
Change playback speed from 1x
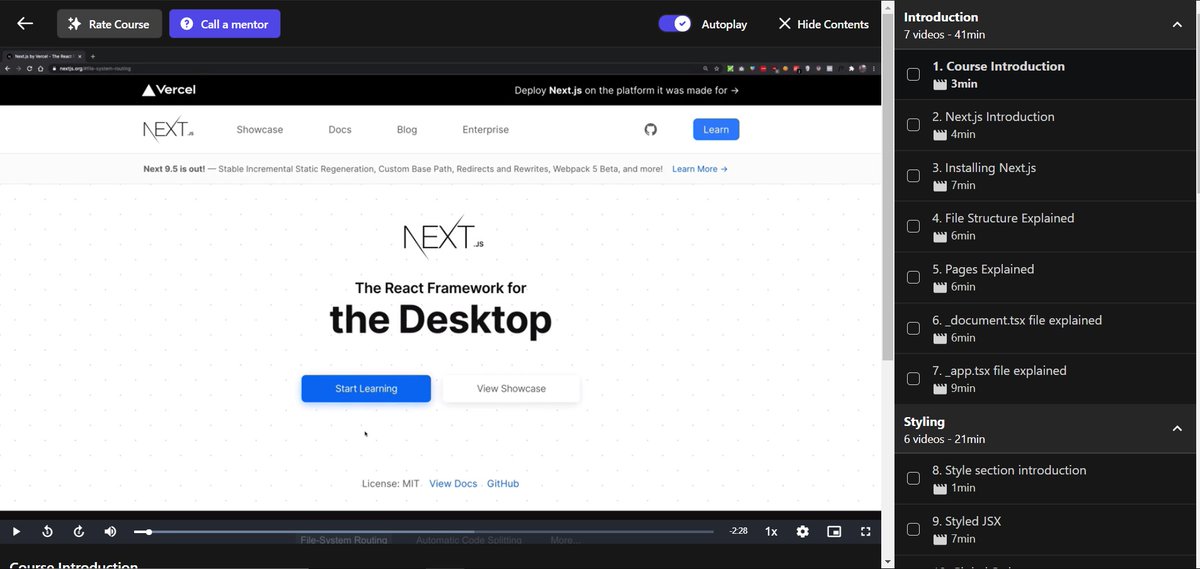pos(771,532)
